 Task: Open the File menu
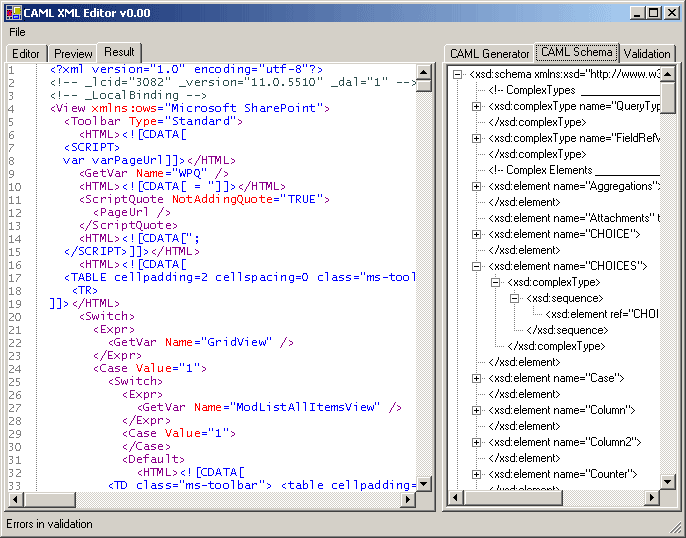(17, 32)
